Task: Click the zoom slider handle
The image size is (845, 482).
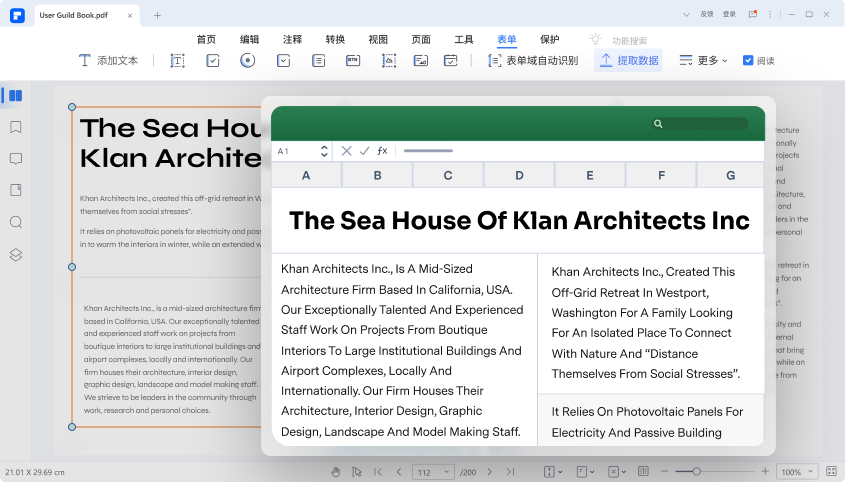Action: (x=697, y=471)
